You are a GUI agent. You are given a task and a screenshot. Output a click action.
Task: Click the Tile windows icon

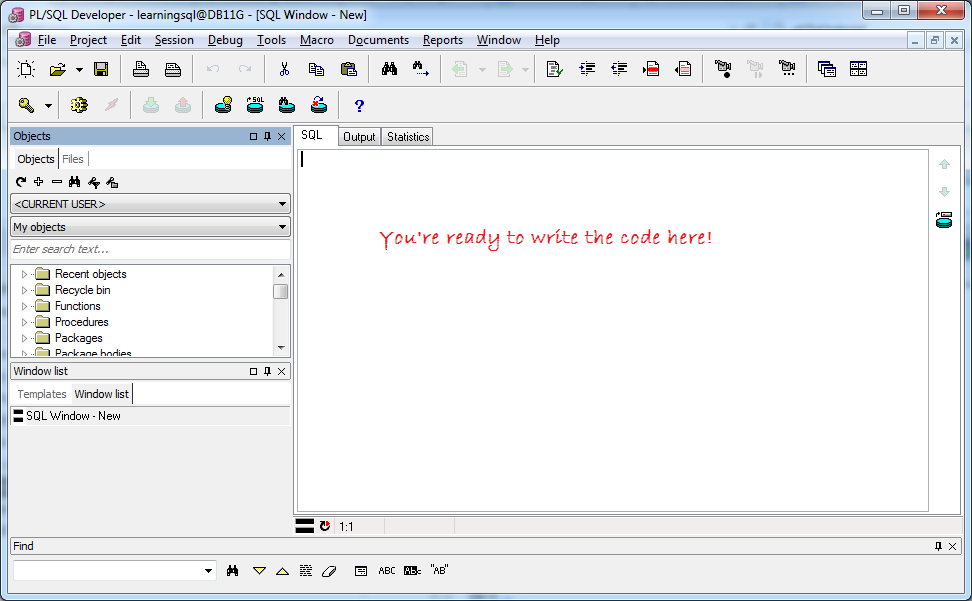click(x=859, y=69)
